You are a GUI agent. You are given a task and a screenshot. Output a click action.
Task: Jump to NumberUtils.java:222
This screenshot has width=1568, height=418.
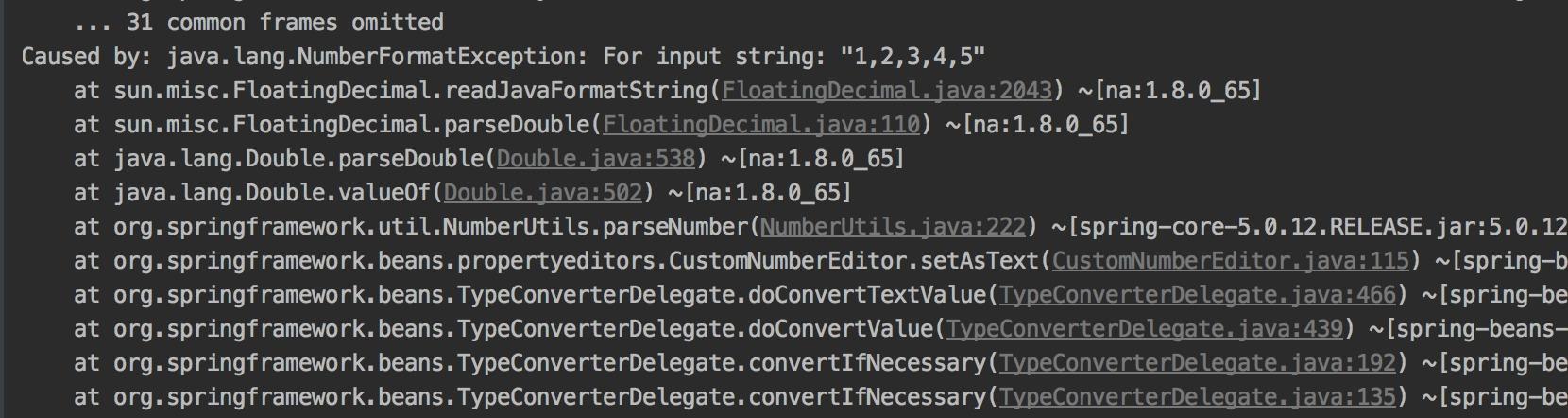[893, 227]
